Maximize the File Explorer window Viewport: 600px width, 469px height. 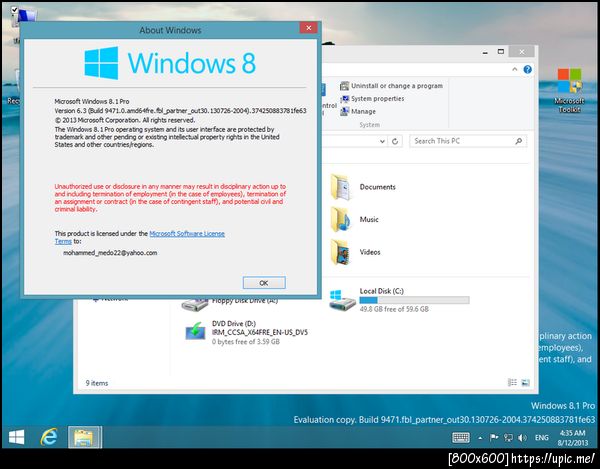coord(501,51)
